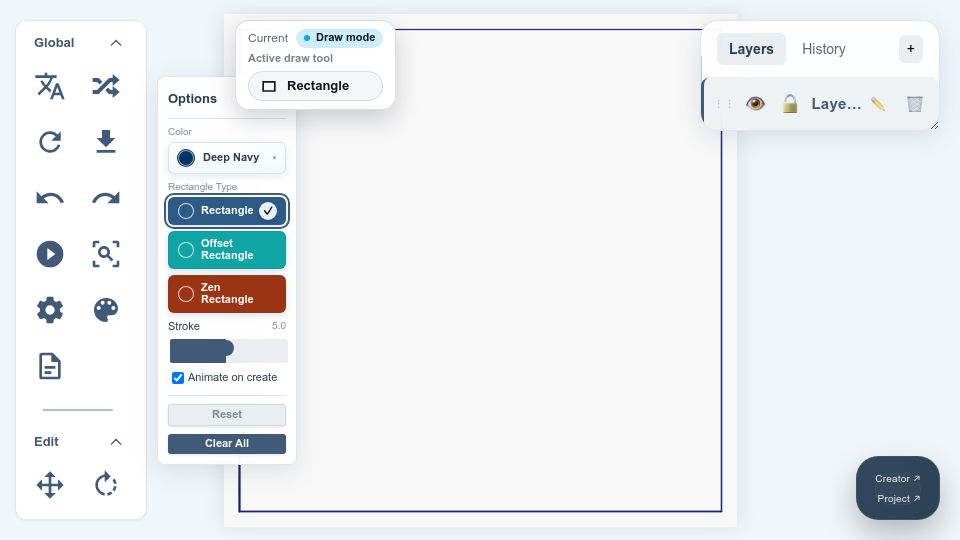Open the Creator link
Screen dimensions: 960x540
pos(897,479)
